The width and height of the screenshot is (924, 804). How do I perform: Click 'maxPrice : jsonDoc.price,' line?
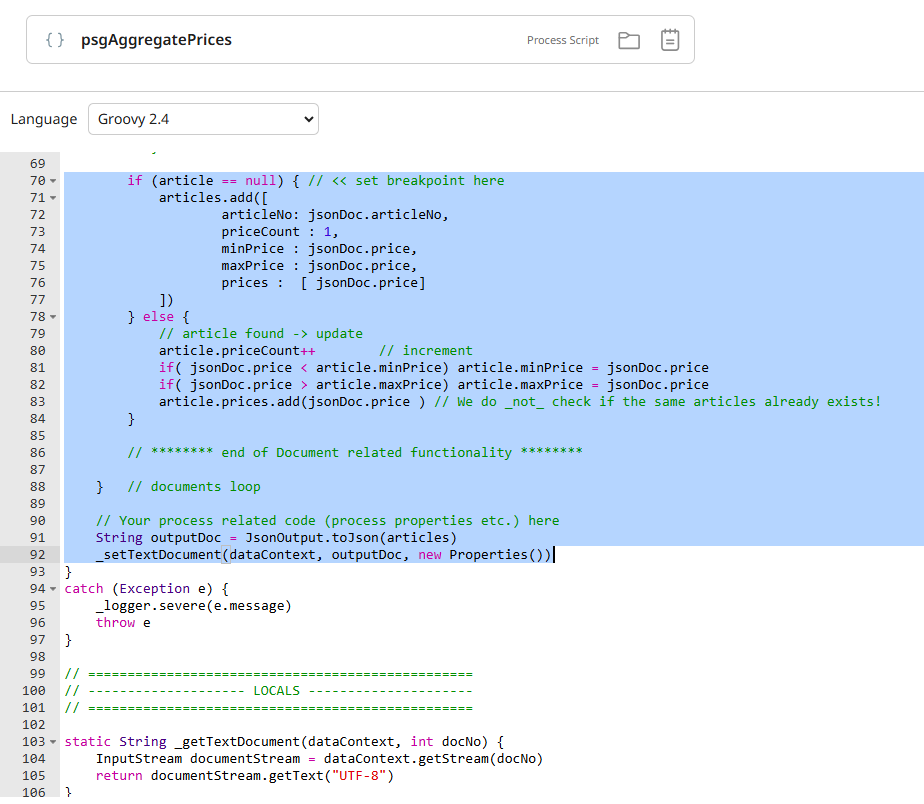pyautogui.click(x=319, y=266)
